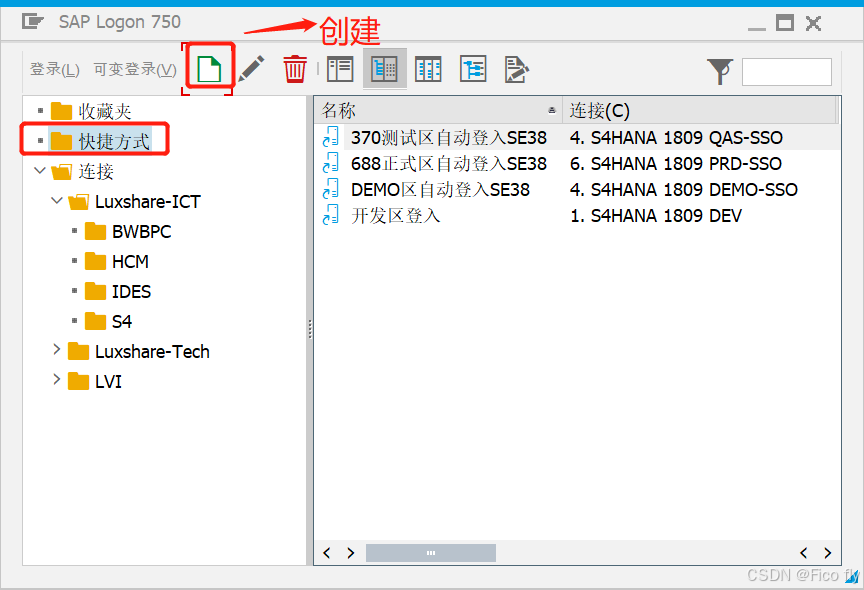The image size is (864, 590).
Task: Select the BWBPC folder
Action: [128, 231]
